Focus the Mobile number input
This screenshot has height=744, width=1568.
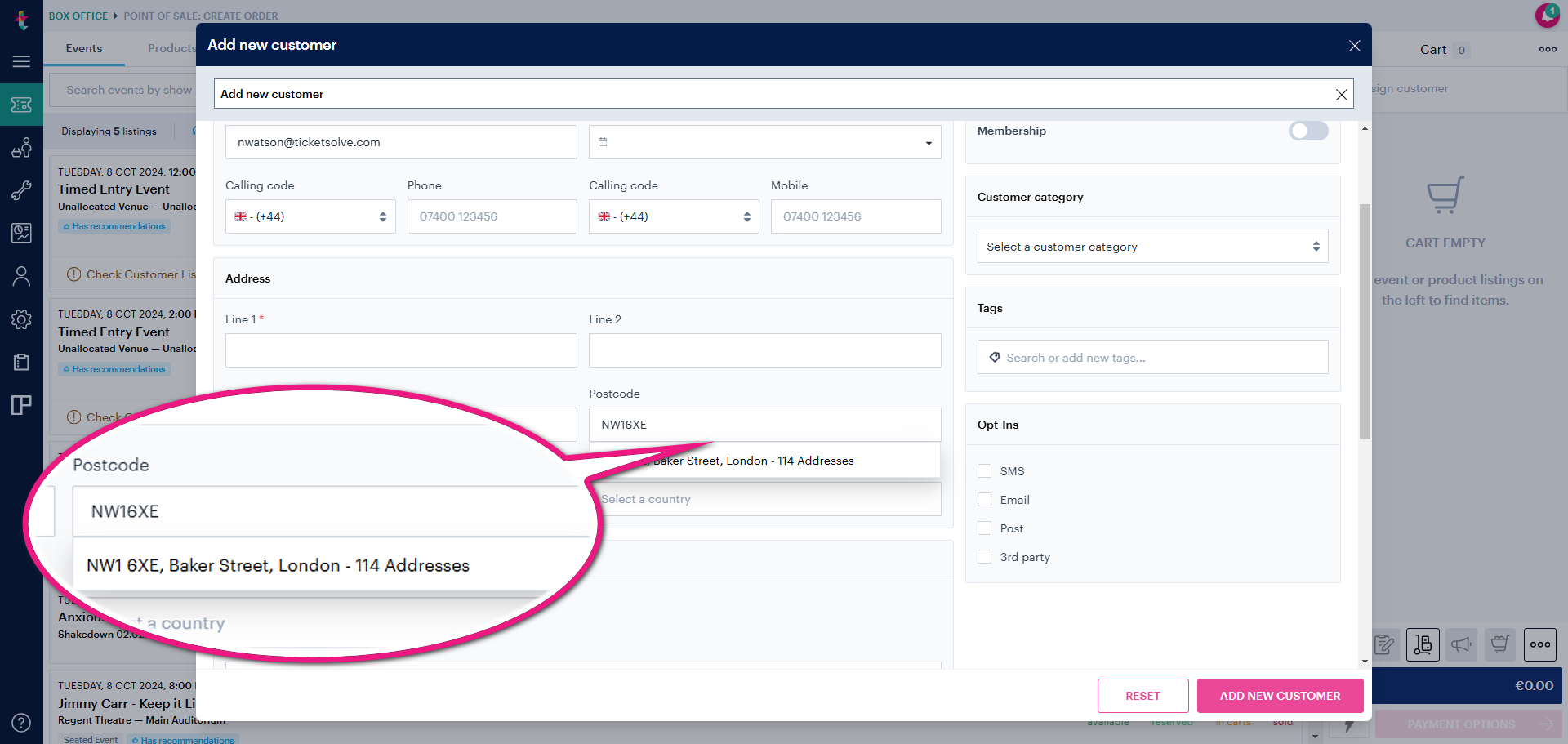click(856, 216)
